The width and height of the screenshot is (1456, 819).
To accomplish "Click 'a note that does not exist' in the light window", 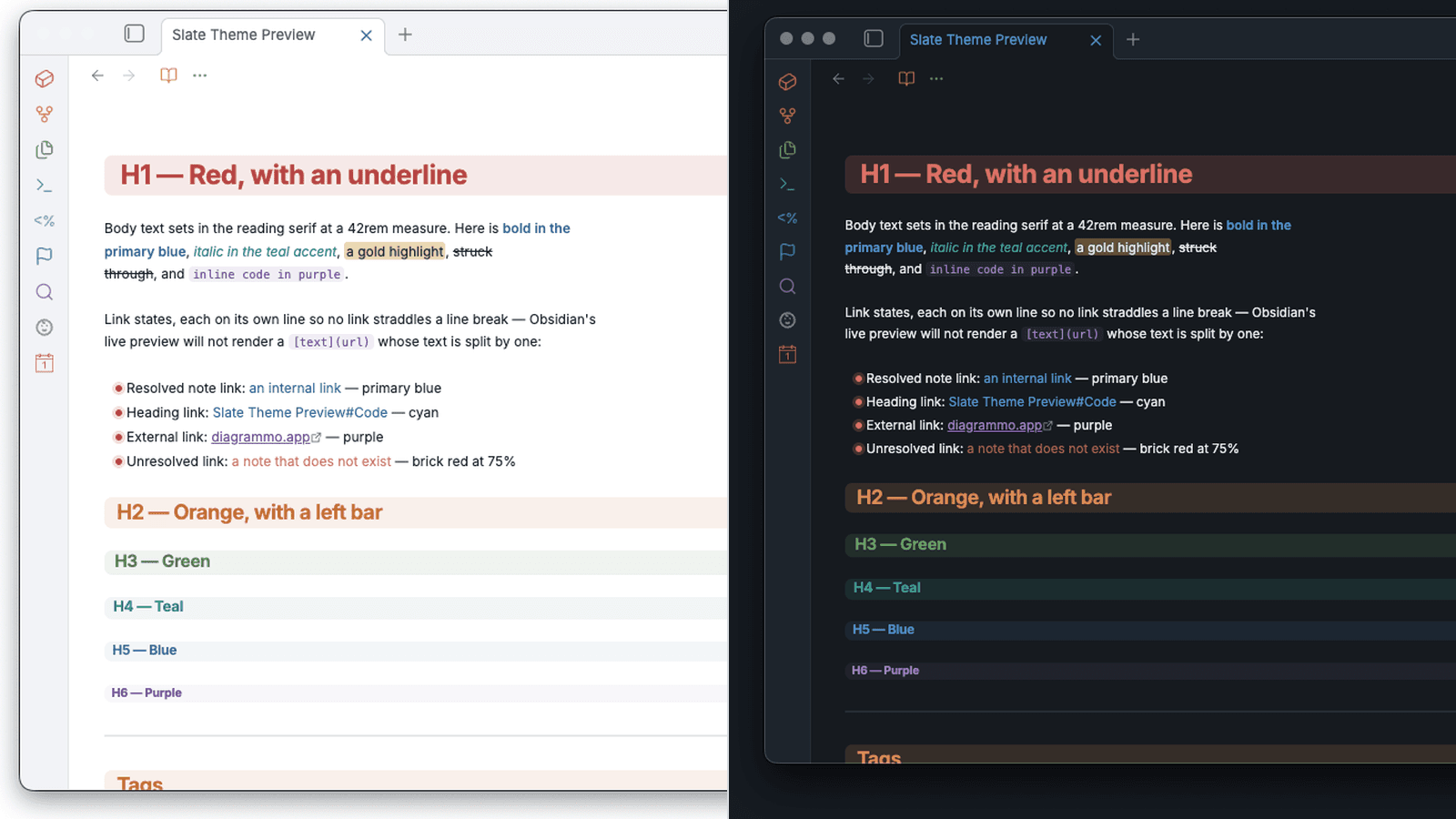I will (x=311, y=462).
